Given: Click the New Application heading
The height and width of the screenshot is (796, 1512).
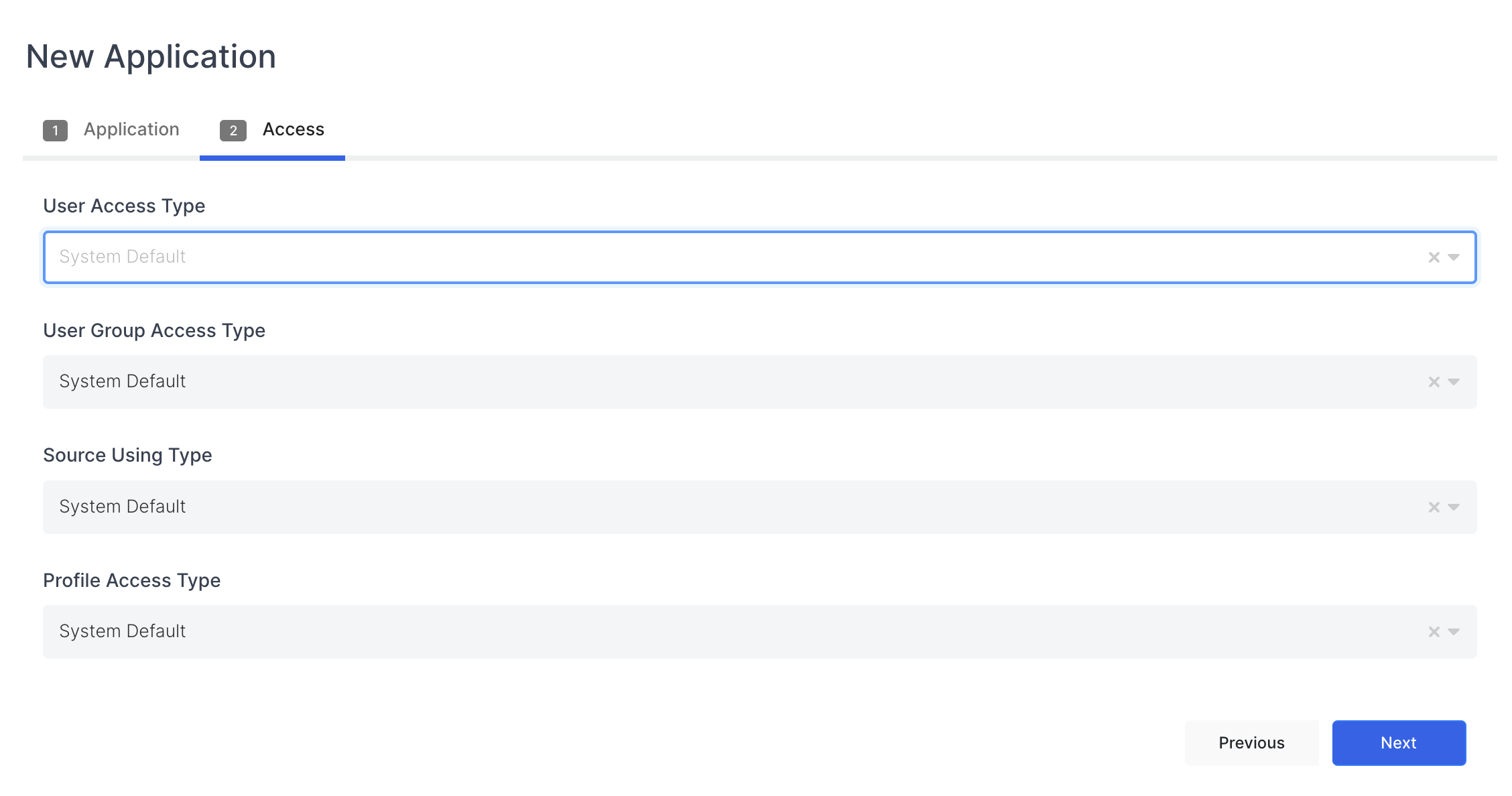Looking at the screenshot, I should click(x=151, y=56).
